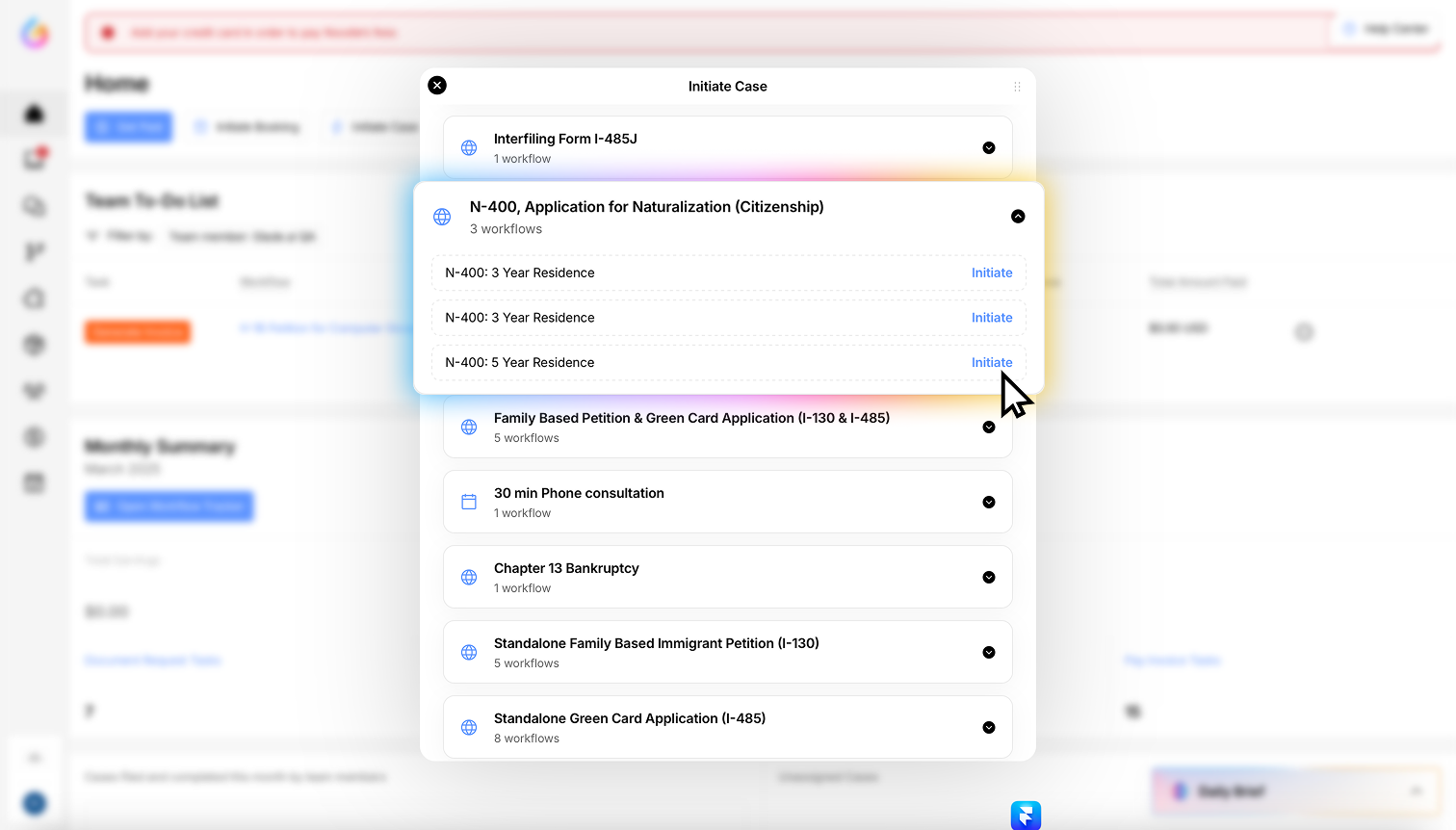Expand Standalone Family Based Immigrant Petition (I-130) chevron
The width and height of the screenshot is (1456, 830).
coord(989,653)
